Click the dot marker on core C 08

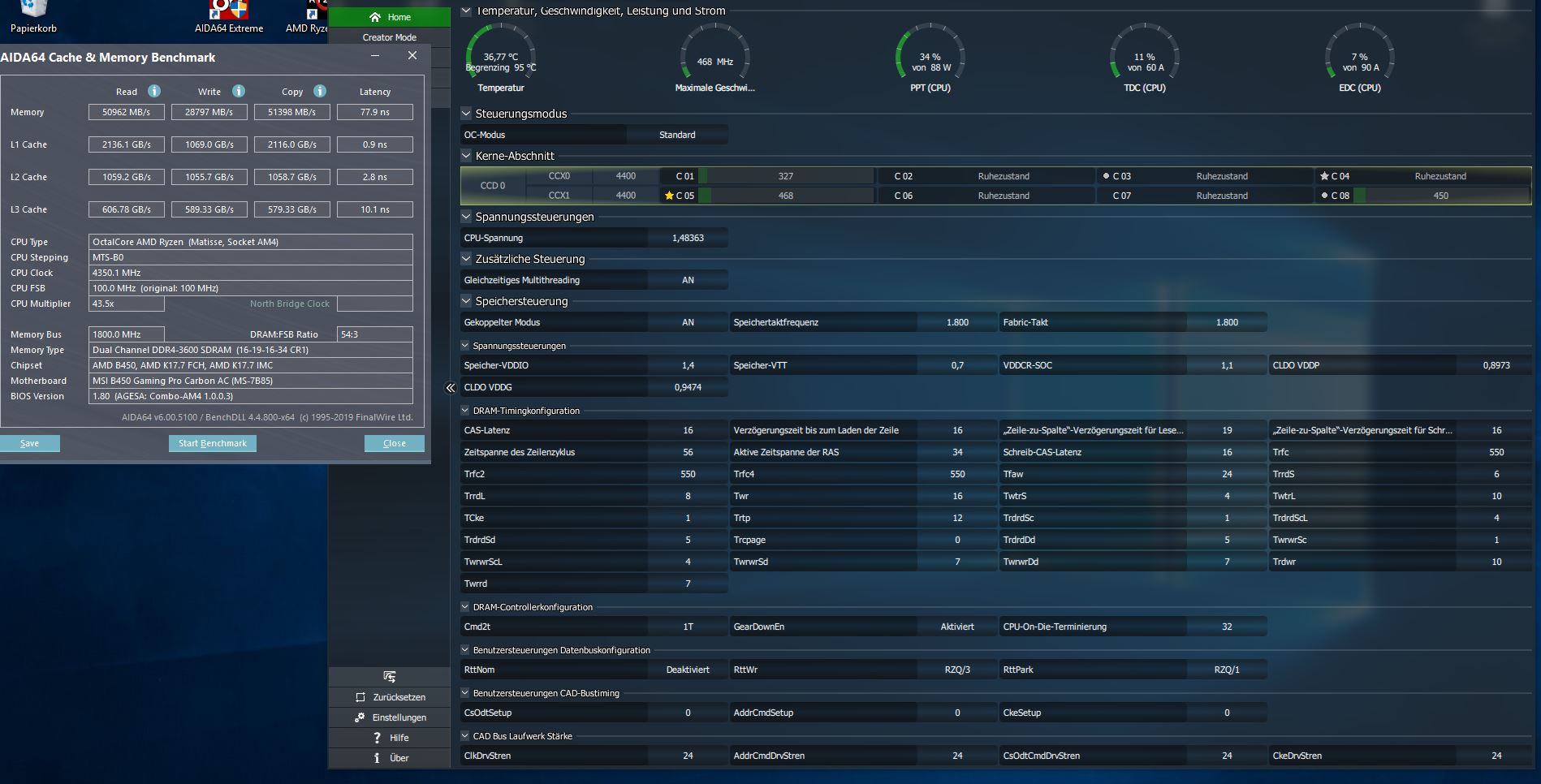(1324, 196)
